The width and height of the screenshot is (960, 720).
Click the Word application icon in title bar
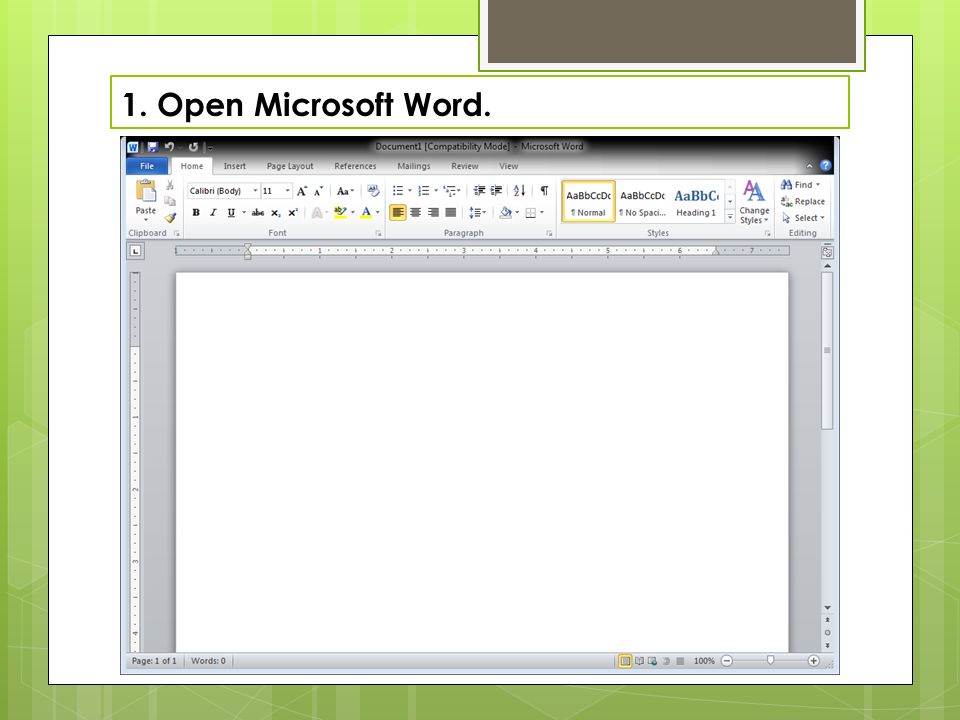coord(133,147)
